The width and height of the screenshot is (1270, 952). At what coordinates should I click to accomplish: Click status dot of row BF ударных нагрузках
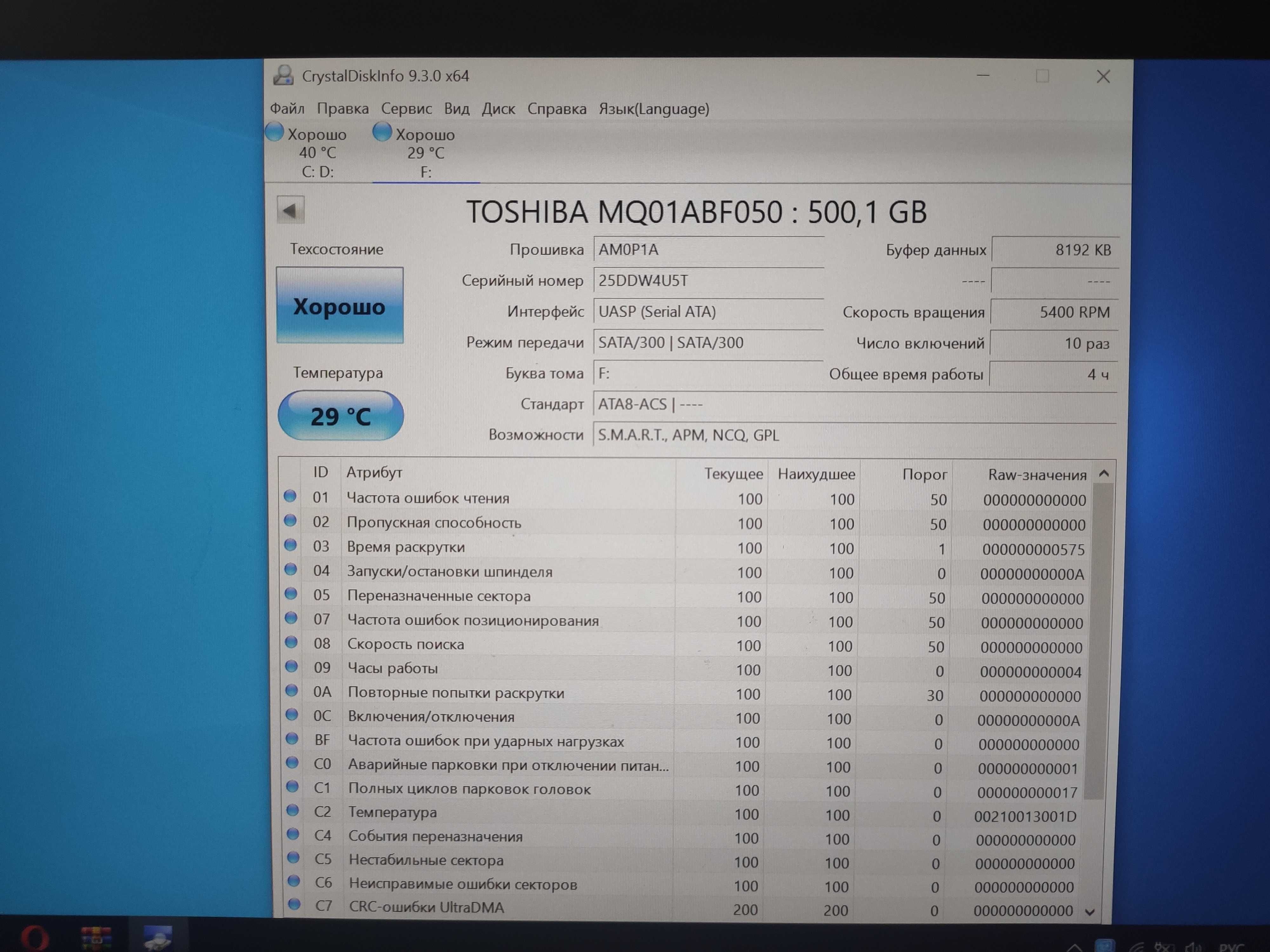tap(292, 738)
